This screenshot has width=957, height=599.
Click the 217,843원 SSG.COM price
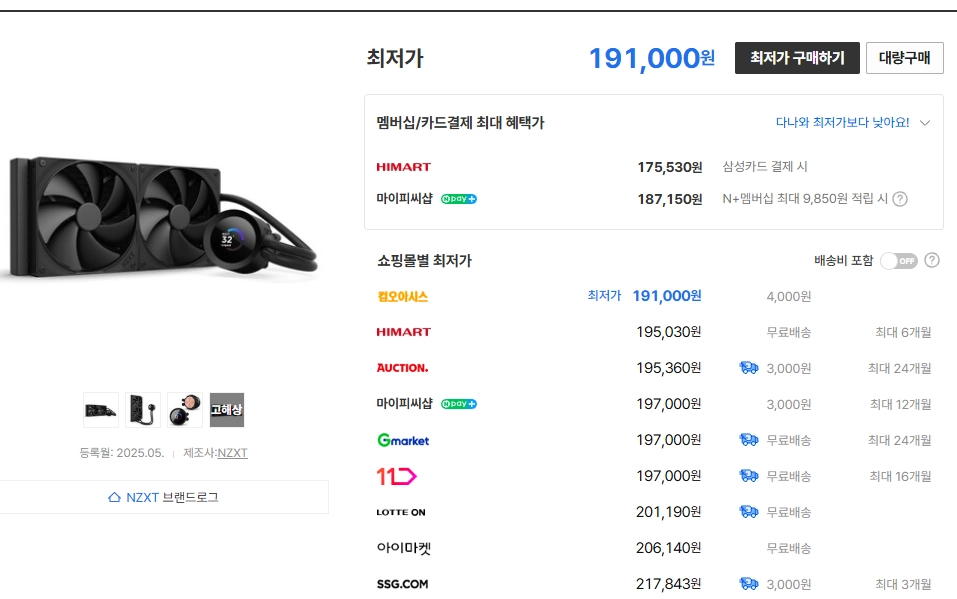point(669,584)
